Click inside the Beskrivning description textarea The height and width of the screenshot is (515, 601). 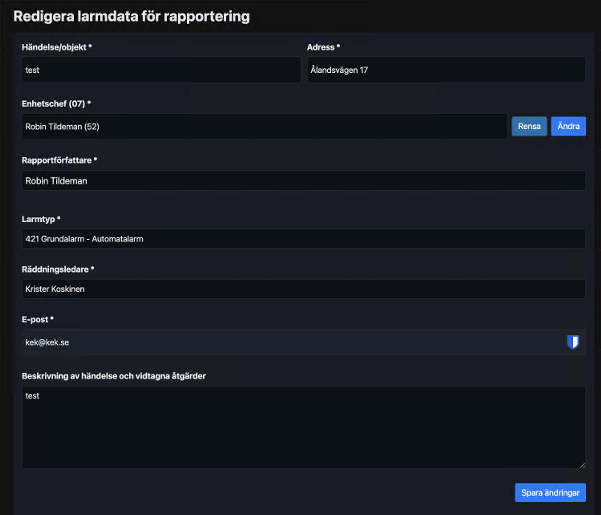point(303,427)
